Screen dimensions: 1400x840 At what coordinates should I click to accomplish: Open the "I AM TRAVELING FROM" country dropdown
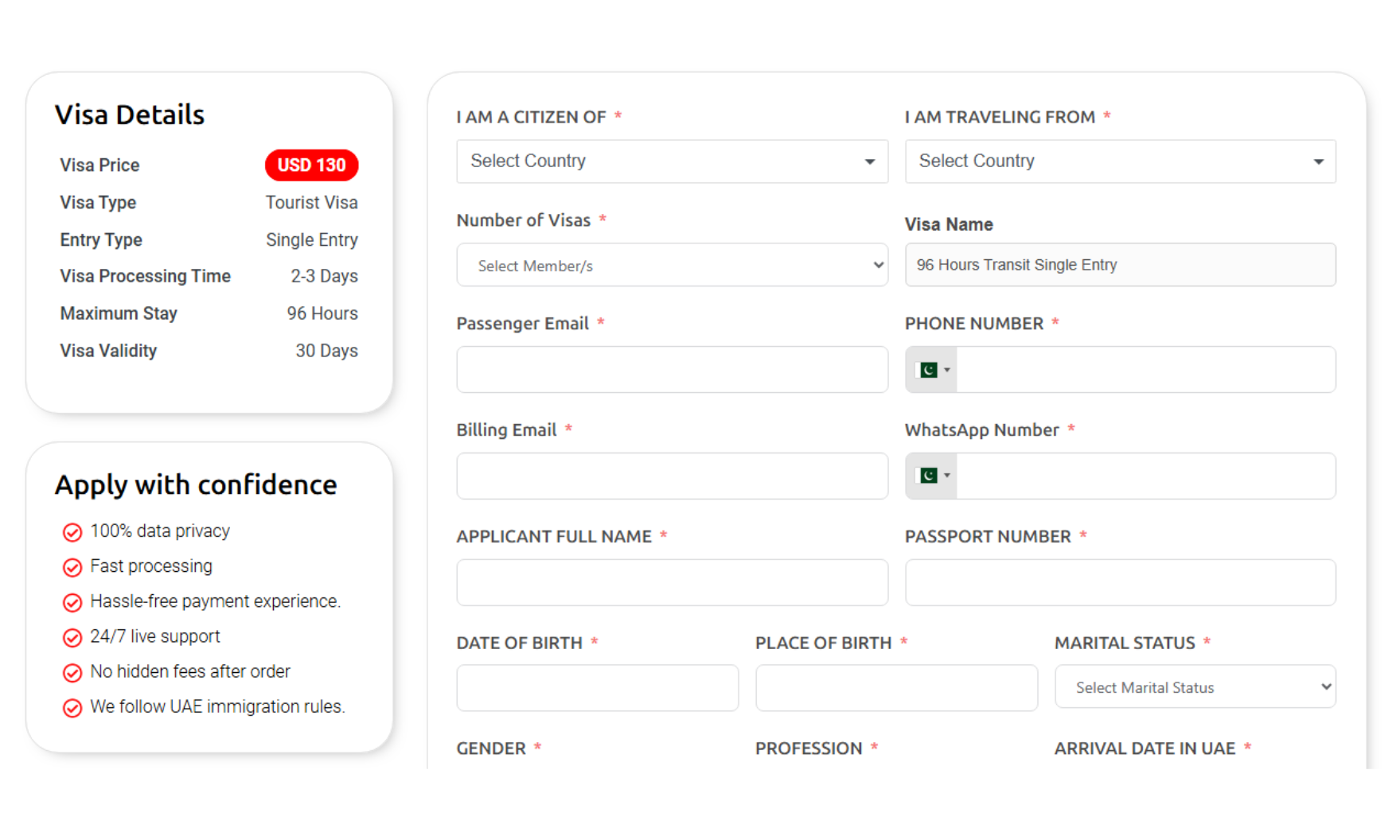(1120, 161)
